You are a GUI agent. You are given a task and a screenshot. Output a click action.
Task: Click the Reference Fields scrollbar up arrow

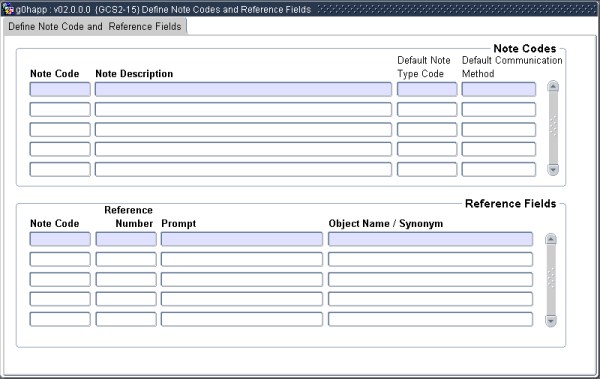(x=551, y=239)
